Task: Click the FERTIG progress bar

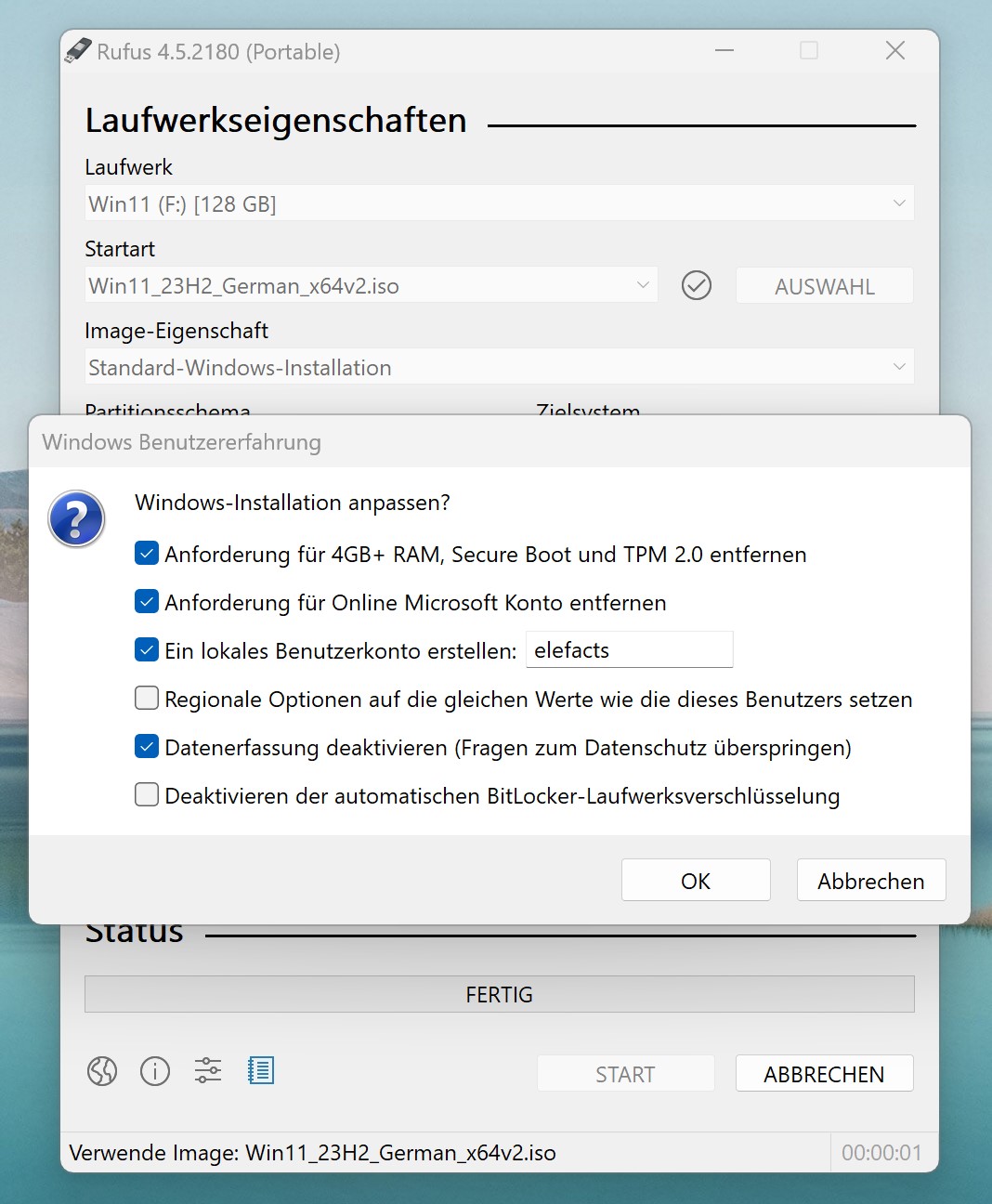Action: (499, 994)
